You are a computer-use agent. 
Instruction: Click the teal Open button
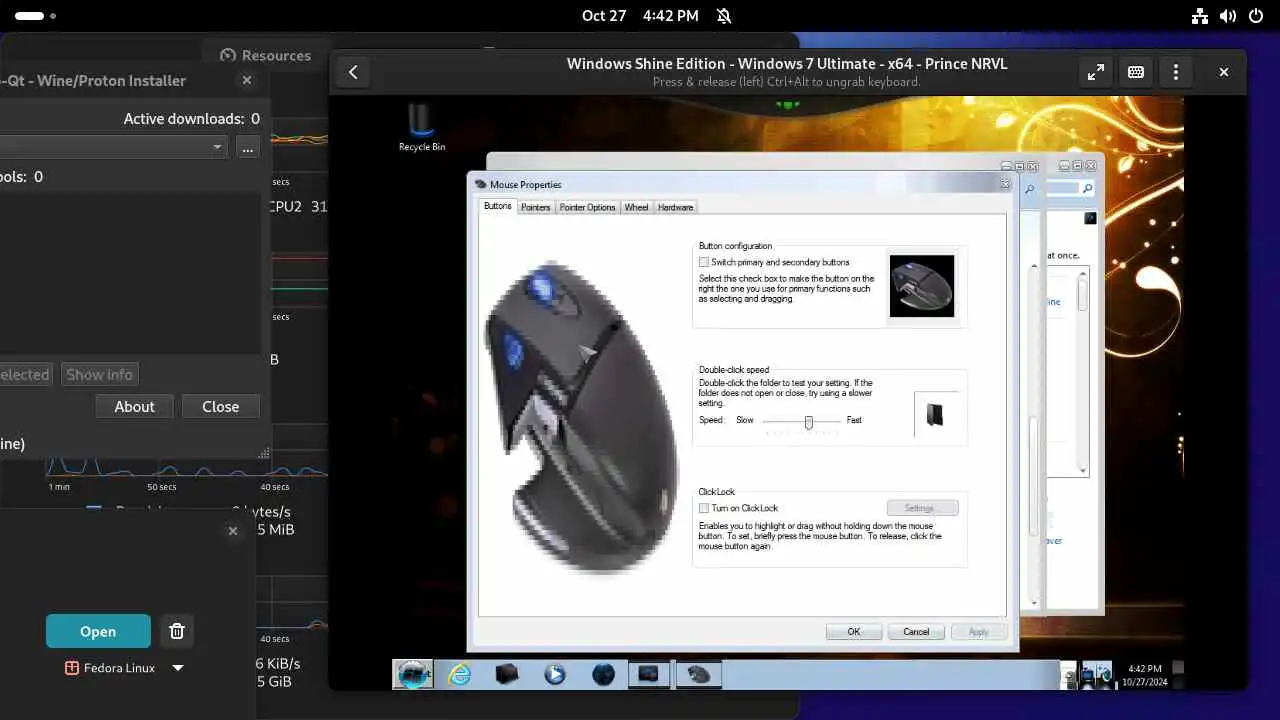[x=98, y=631]
